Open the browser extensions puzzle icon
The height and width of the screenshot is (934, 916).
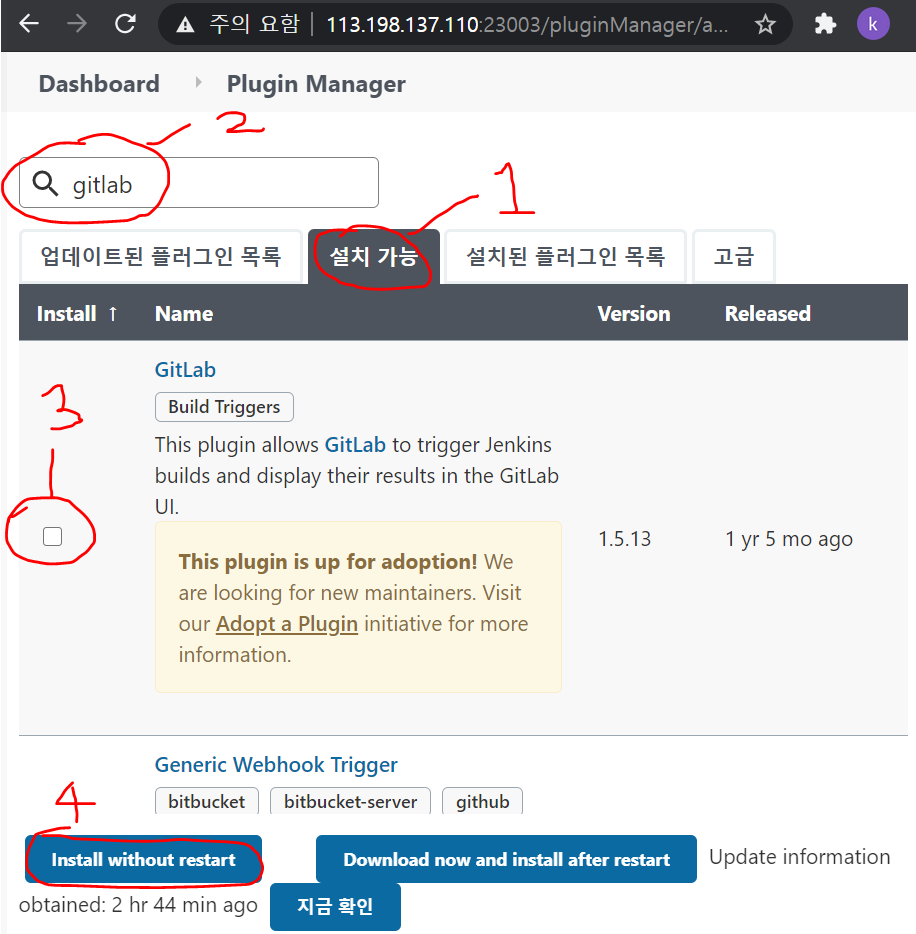coord(825,24)
